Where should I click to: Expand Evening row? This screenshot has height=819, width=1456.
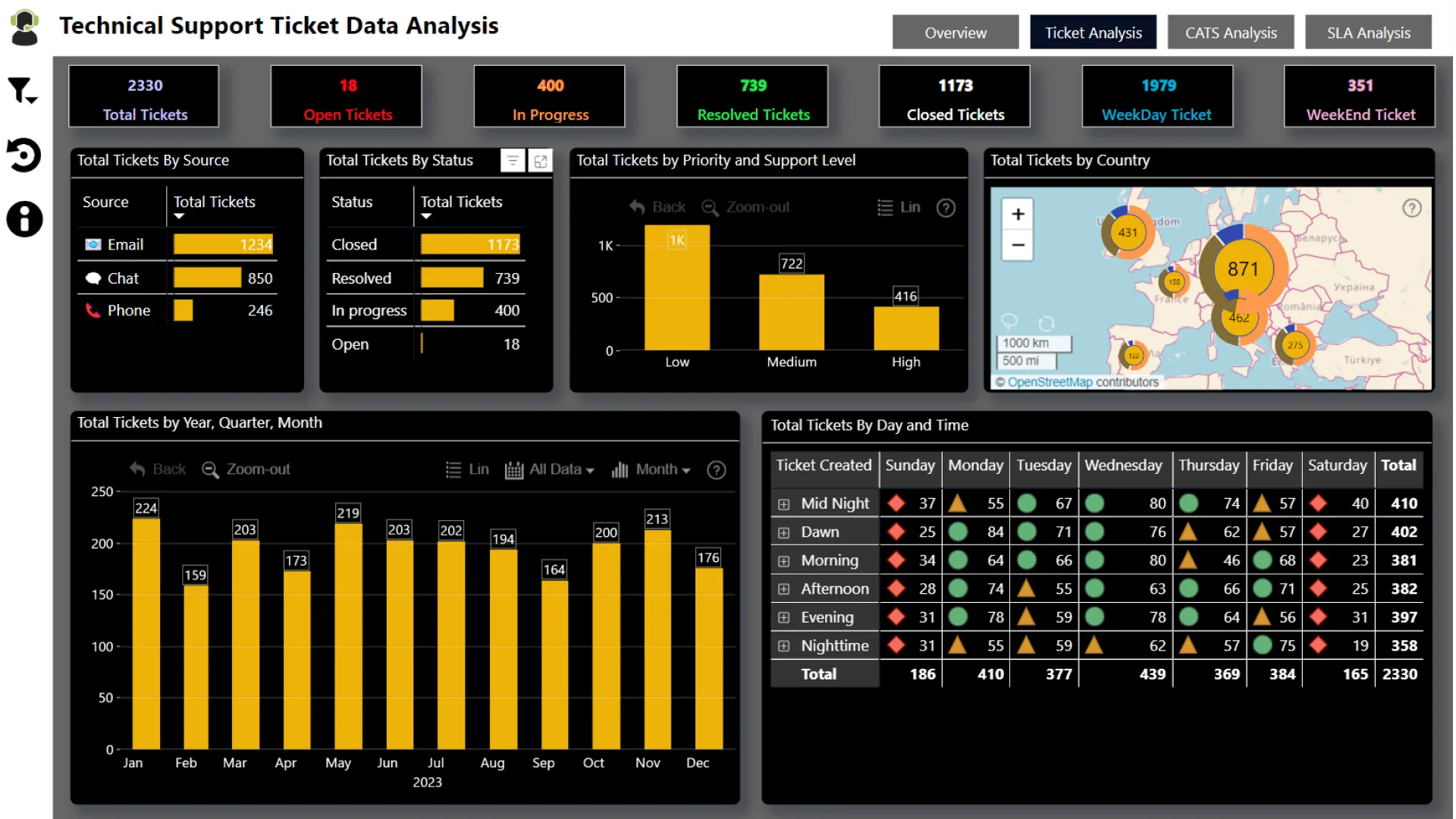coord(783,618)
